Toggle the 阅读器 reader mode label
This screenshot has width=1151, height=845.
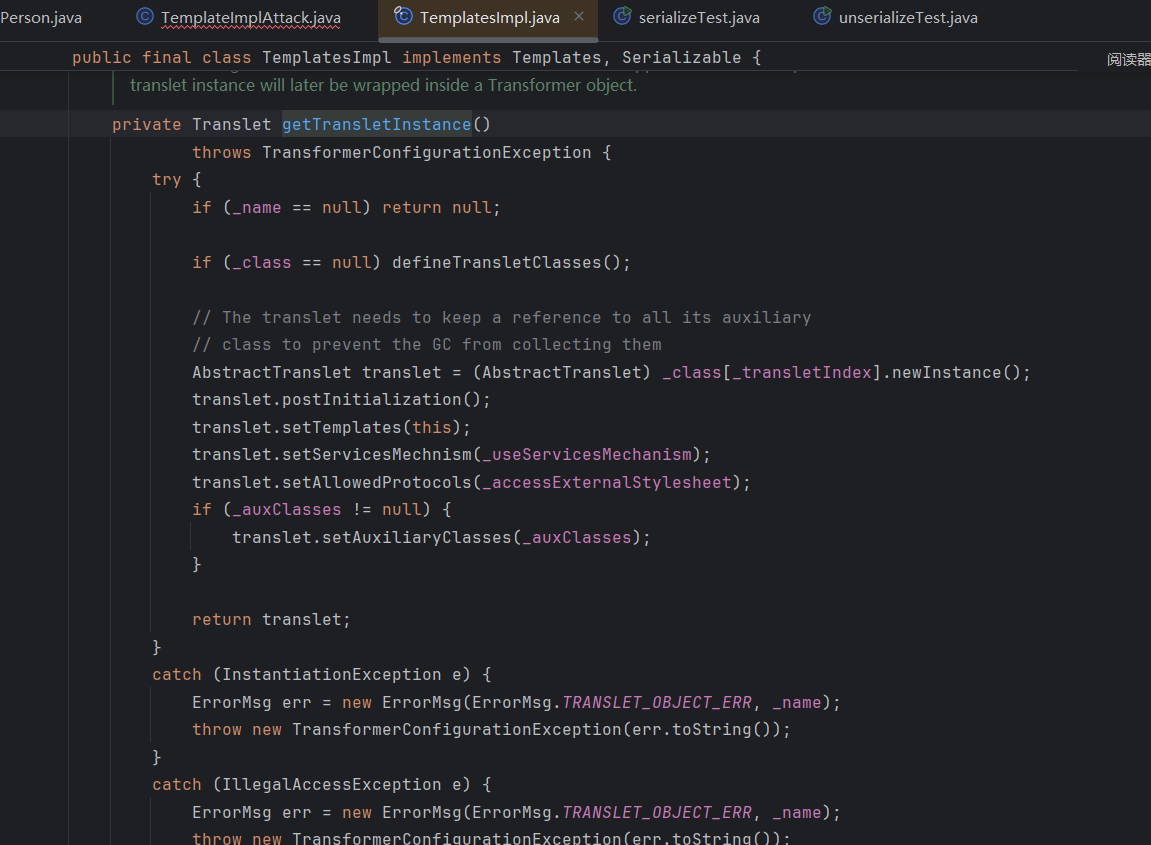pyautogui.click(x=1128, y=59)
